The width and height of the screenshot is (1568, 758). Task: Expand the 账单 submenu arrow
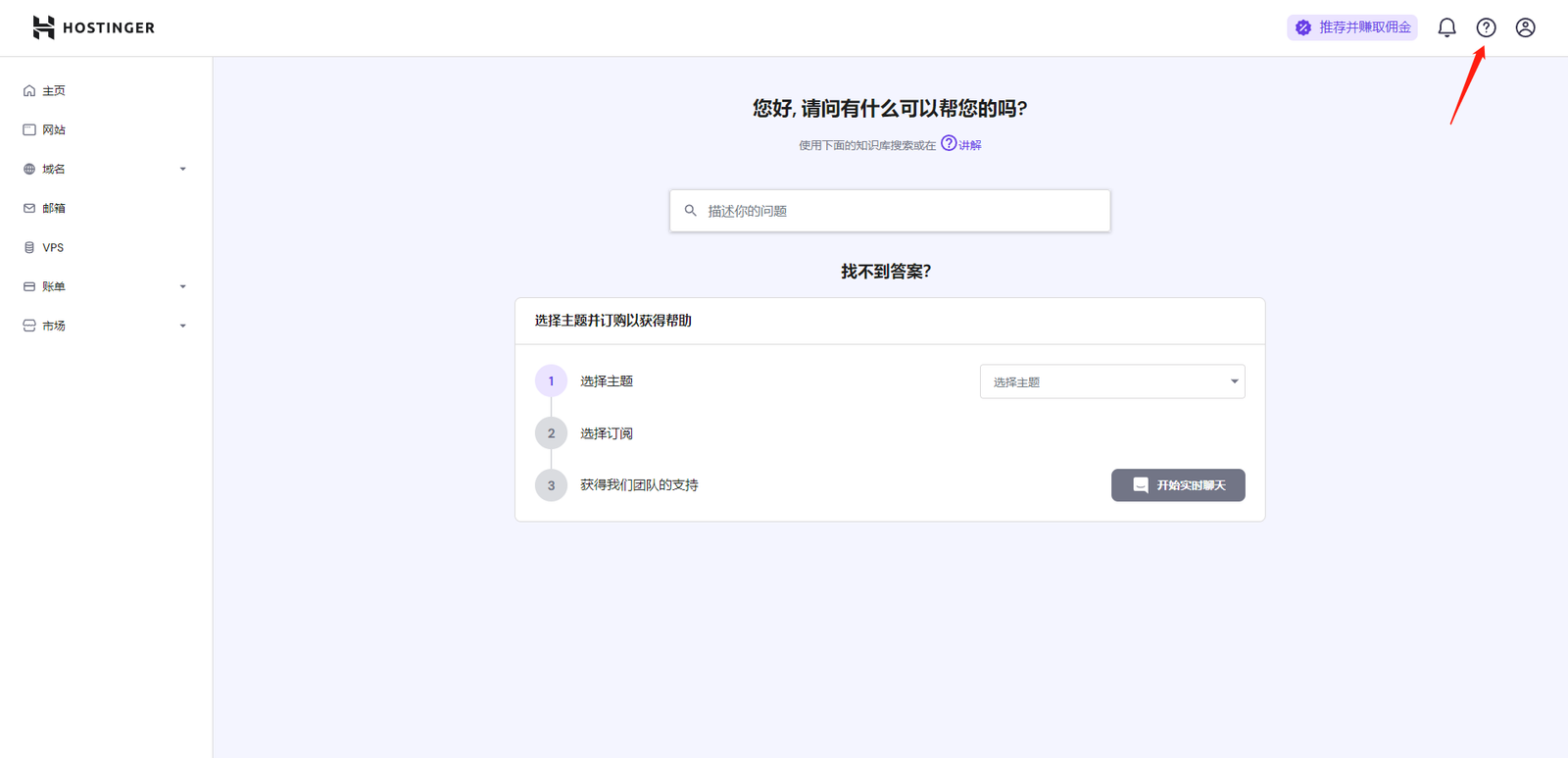coord(182,286)
